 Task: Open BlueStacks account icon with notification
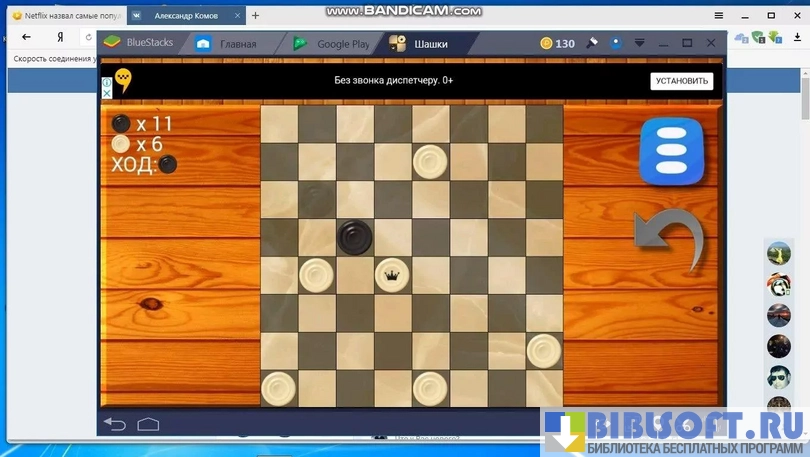click(x=616, y=43)
